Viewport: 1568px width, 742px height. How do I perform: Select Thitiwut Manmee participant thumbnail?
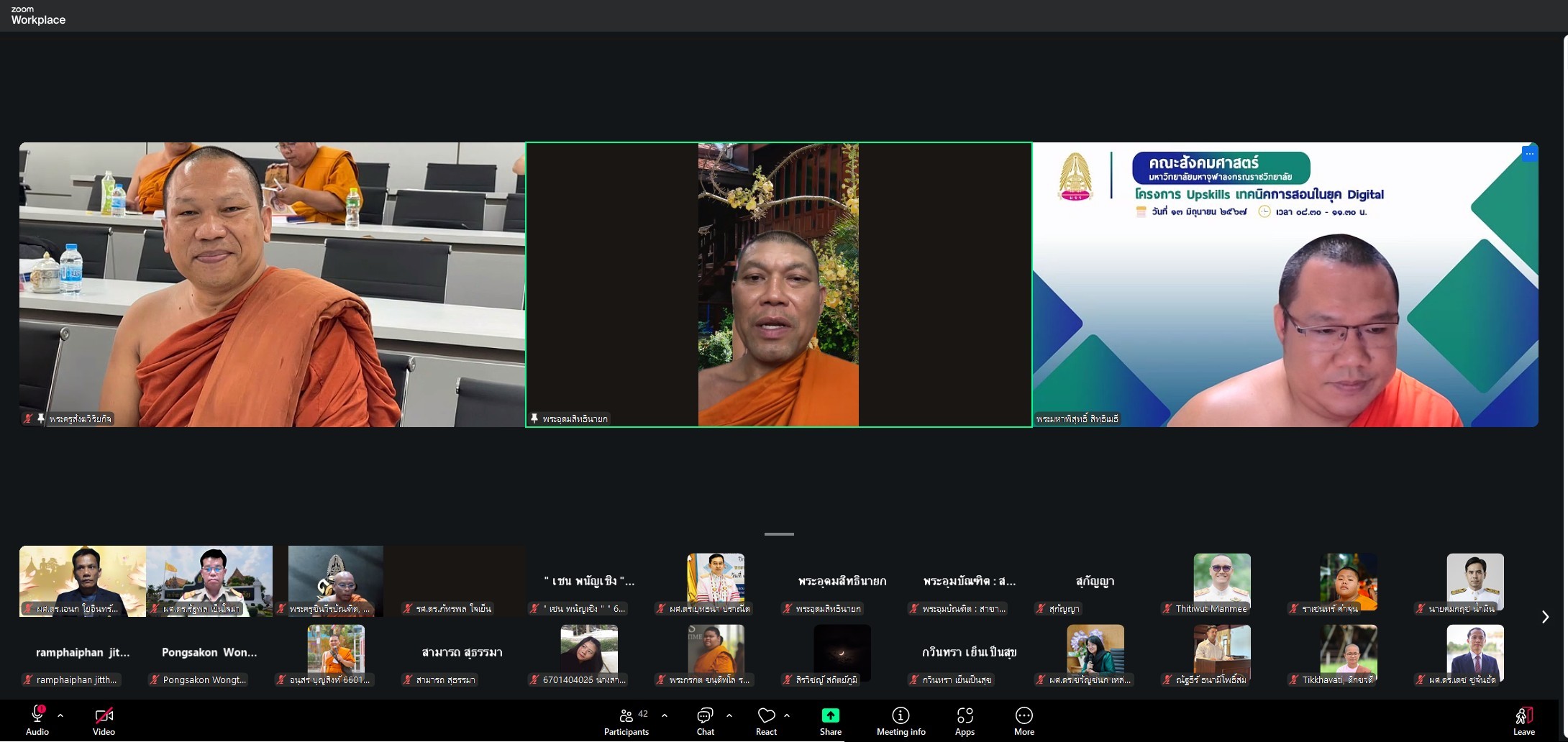1221,583
